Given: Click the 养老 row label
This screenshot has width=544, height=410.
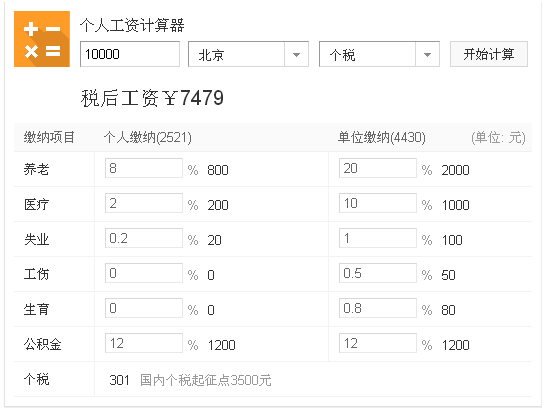Looking at the screenshot, I should (x=36, y=169).
